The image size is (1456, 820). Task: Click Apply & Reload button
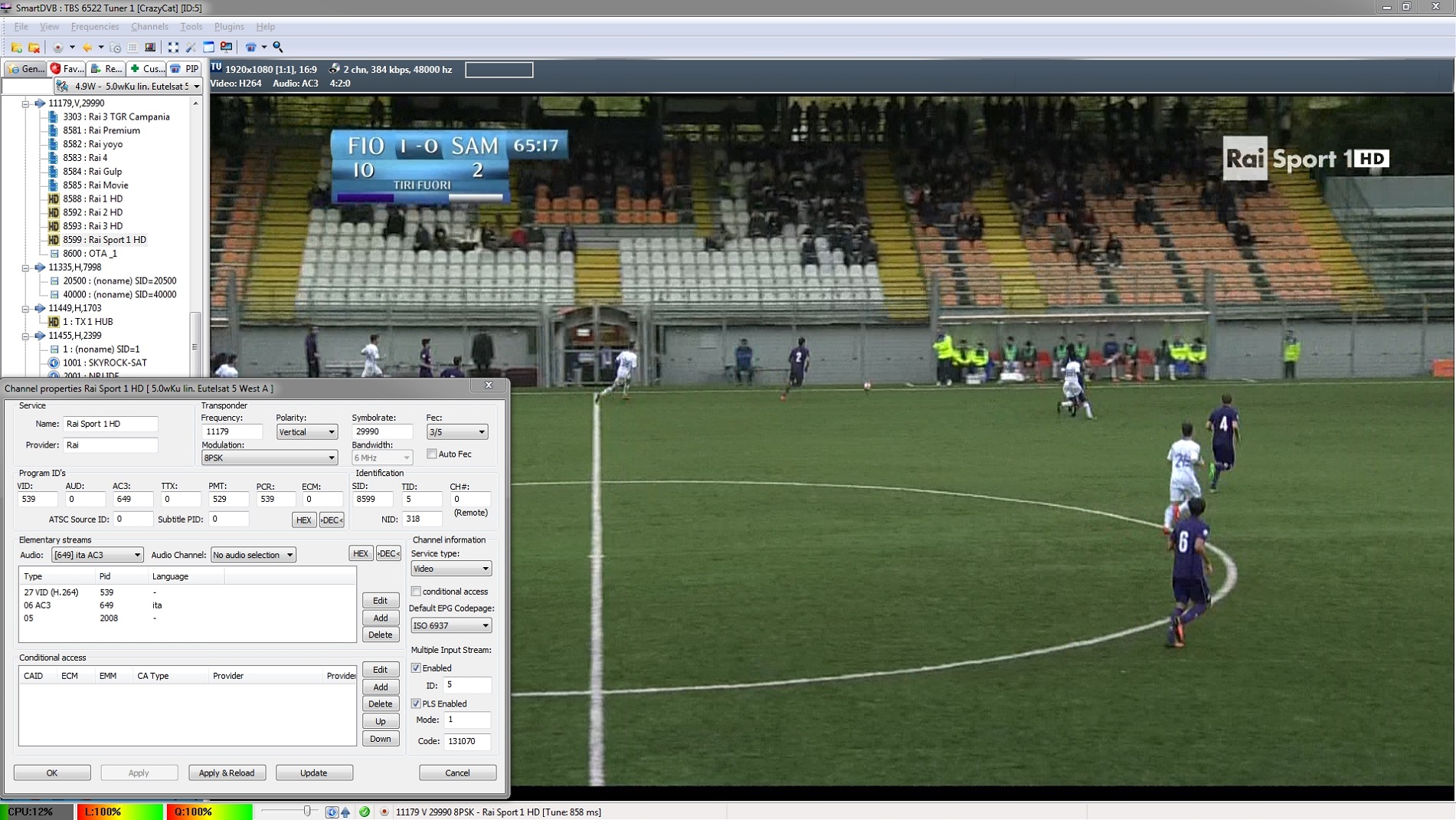click(227, 773)
